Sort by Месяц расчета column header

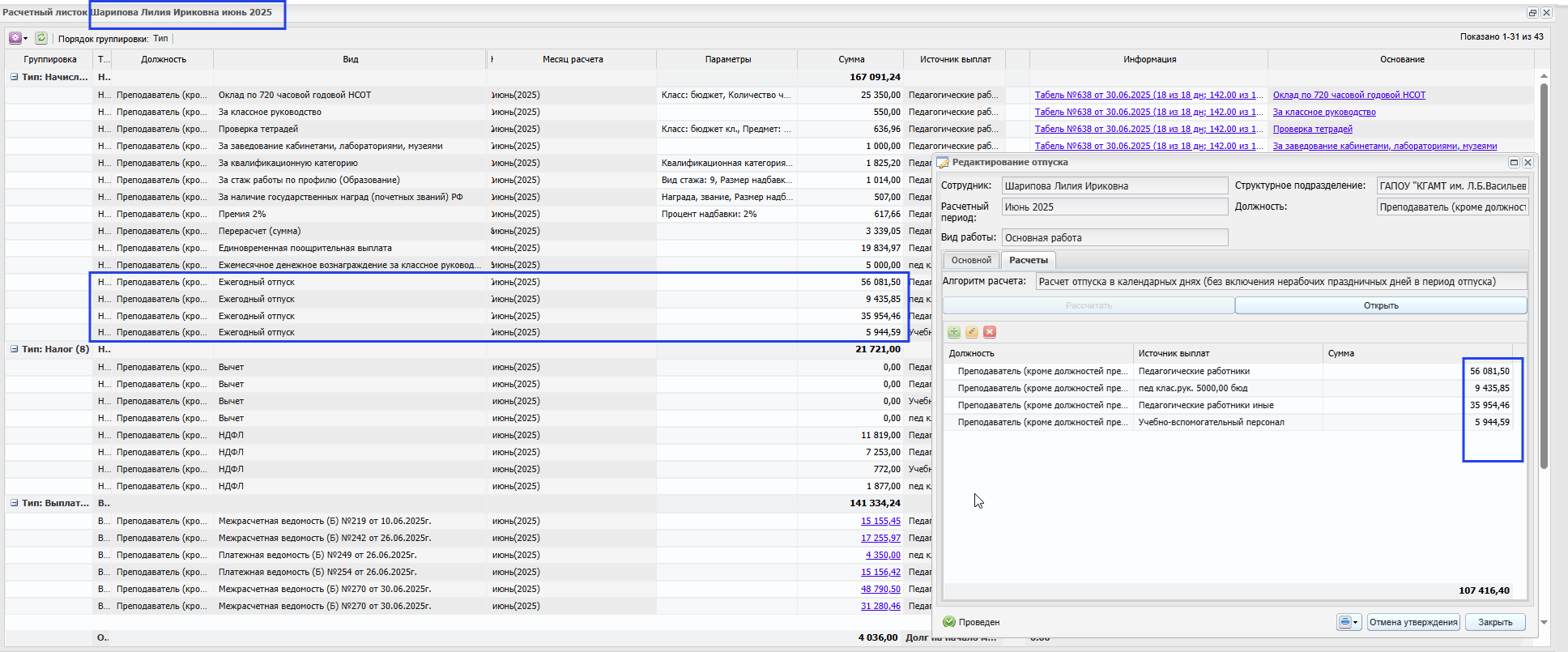(573, 59)
